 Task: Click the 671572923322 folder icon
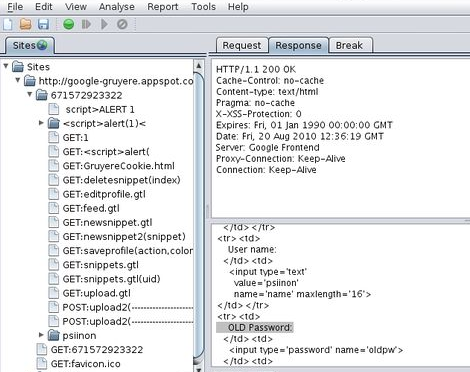click(42, 95)
